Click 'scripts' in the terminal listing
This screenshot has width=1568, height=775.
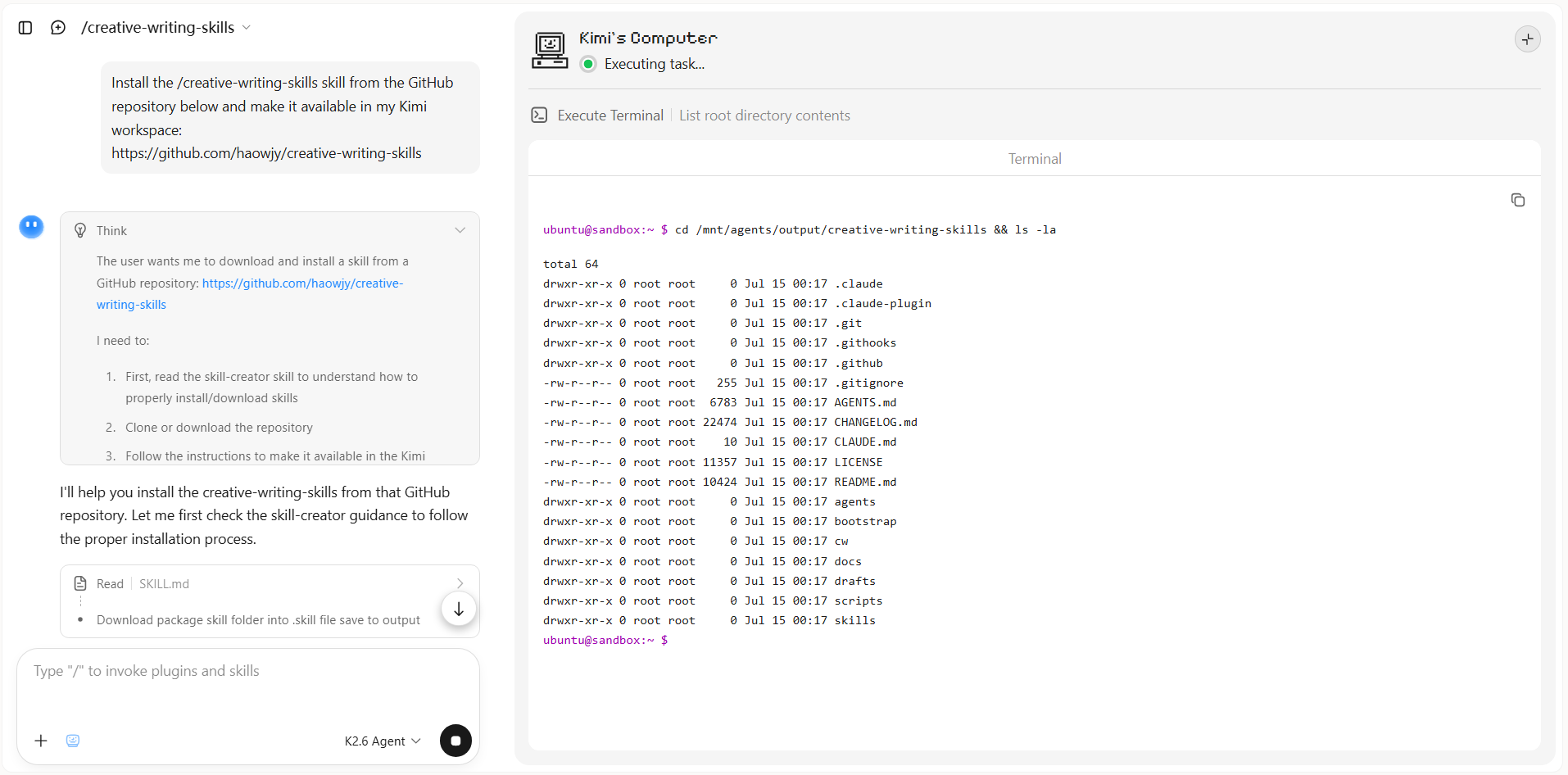859,601
